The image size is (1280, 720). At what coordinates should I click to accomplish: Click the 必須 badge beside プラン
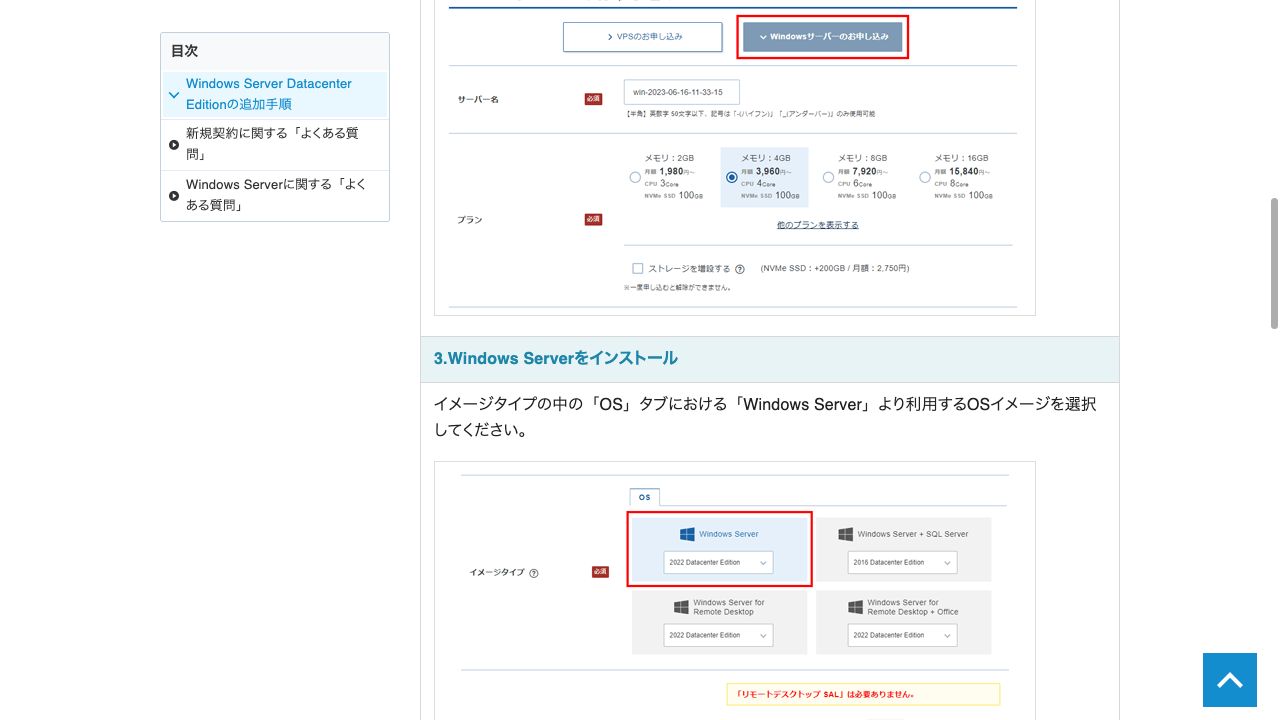[593, 219]
